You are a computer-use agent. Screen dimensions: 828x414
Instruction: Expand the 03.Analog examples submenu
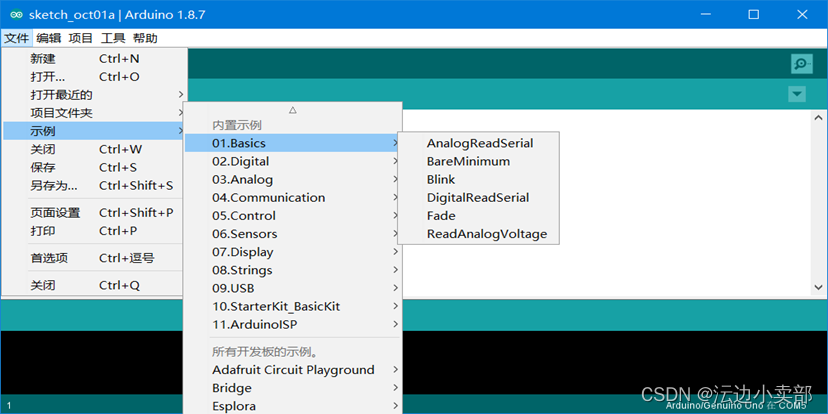pos(293,179)
